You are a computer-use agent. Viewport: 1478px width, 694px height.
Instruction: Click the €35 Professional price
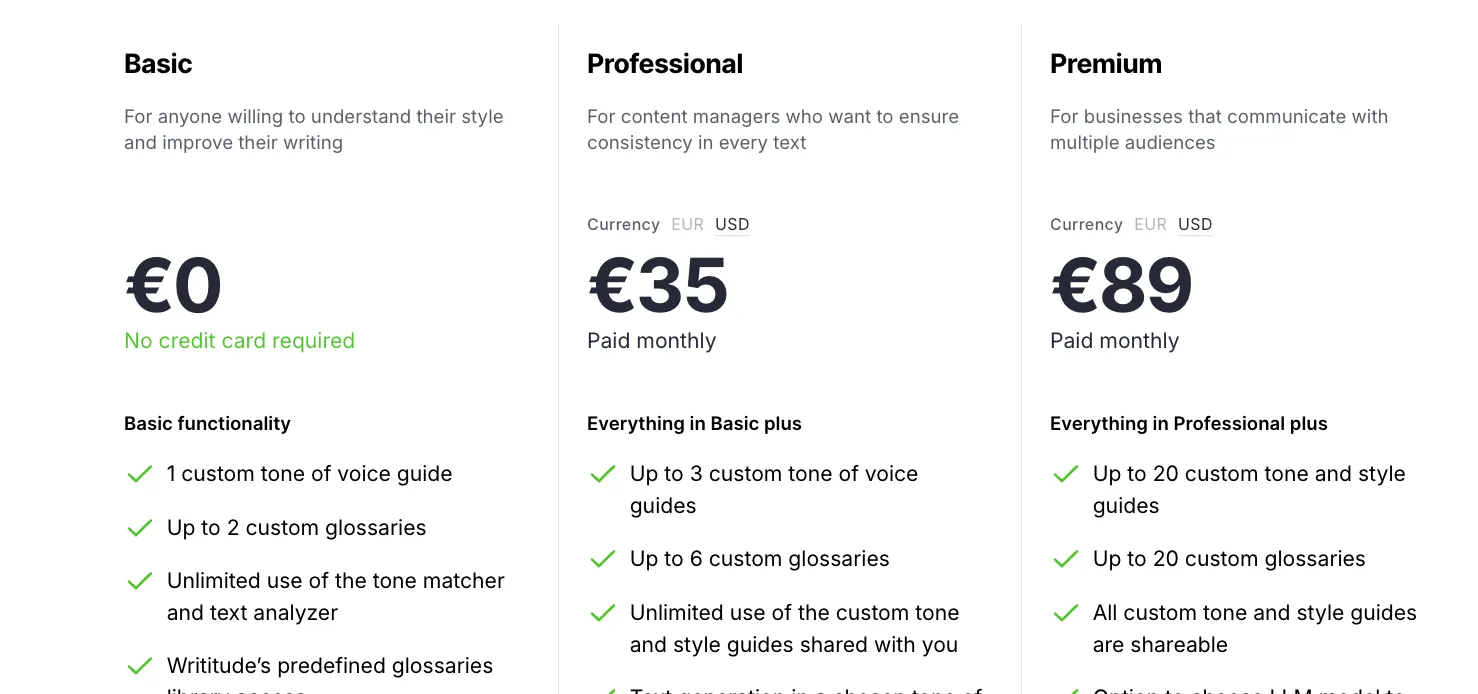(x=657, y=285)
